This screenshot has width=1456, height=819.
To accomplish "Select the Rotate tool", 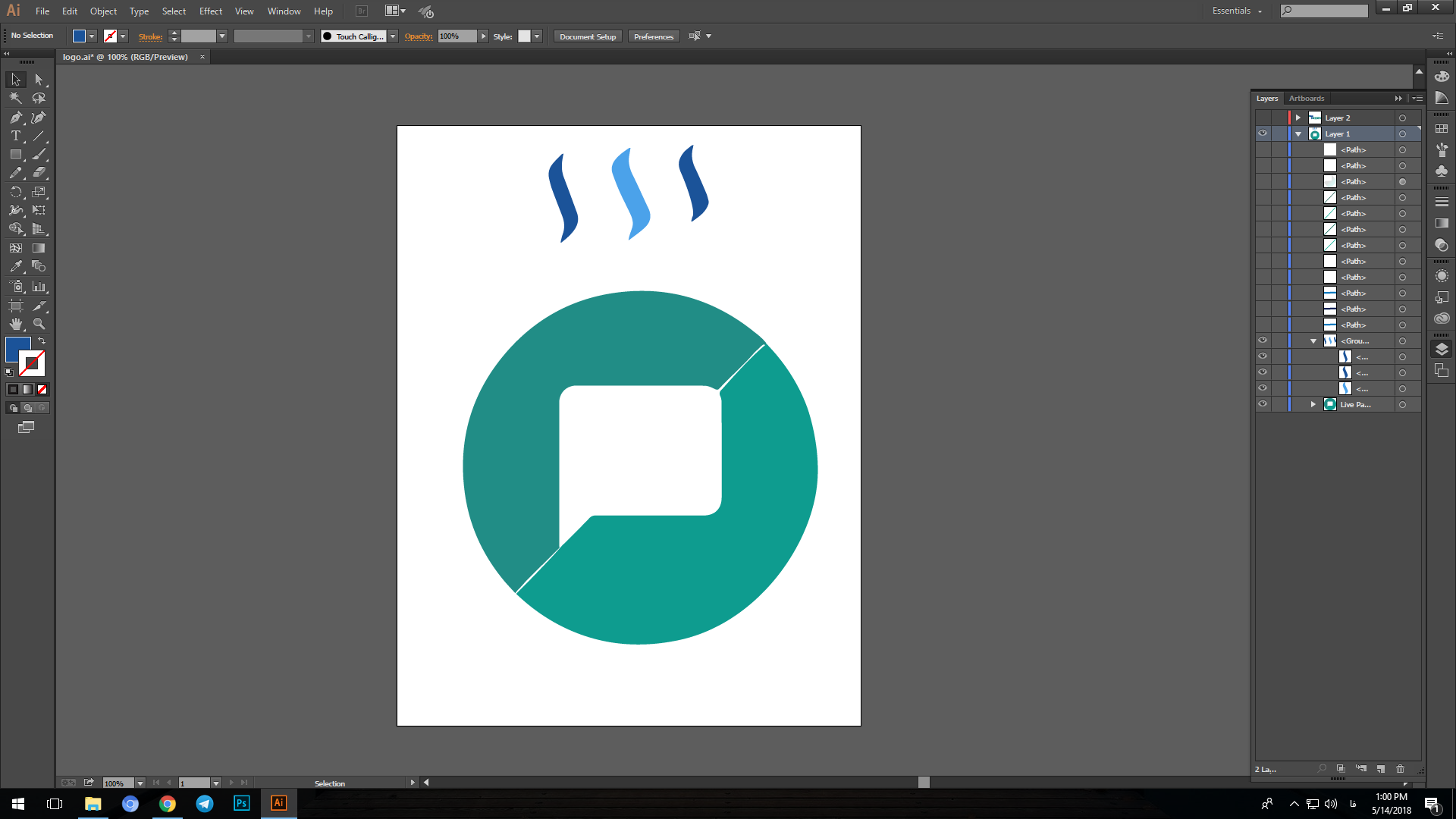I will pyautogui.click(x=15, y=192).
